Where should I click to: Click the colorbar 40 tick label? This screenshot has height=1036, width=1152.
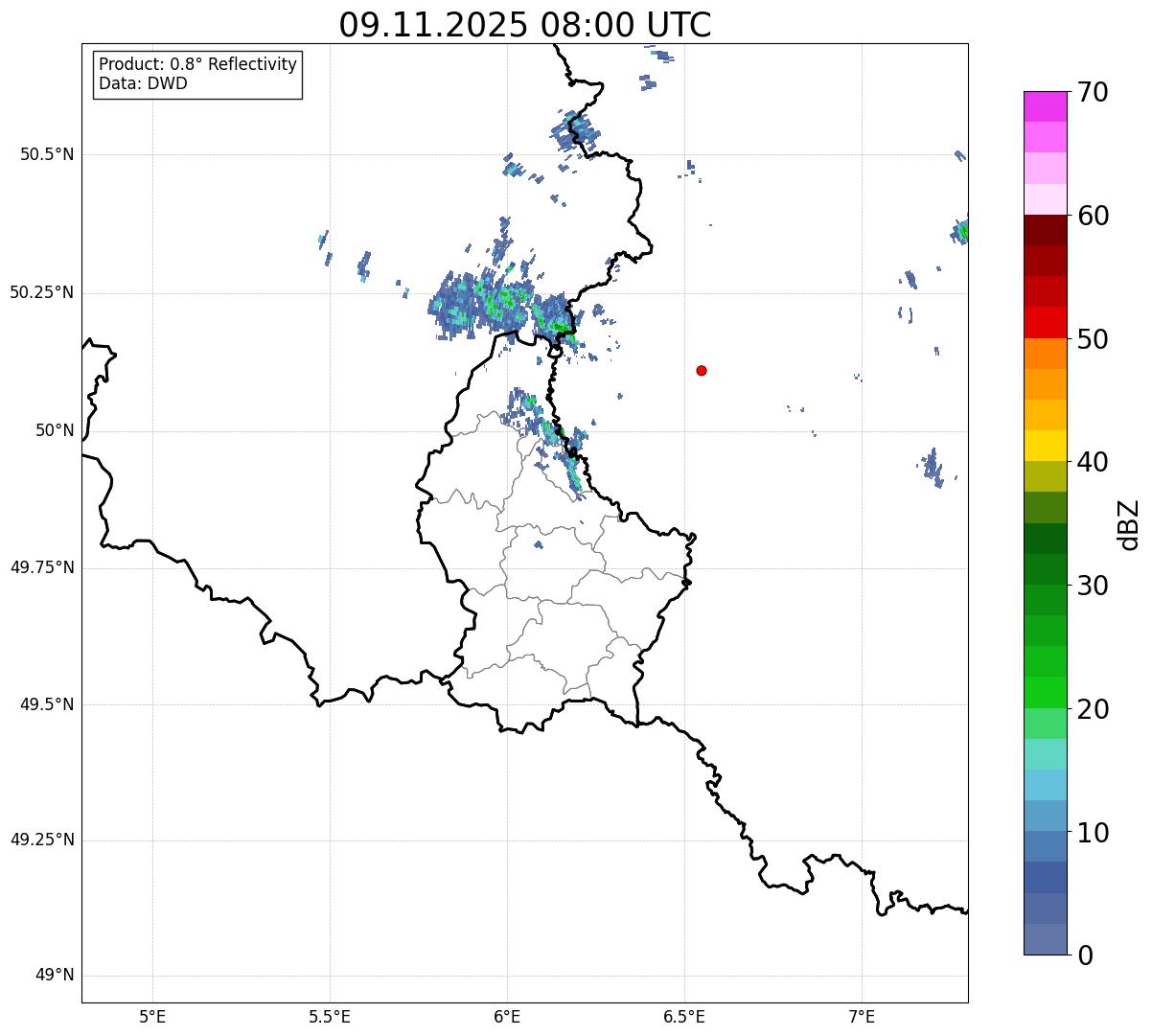point(1093,462)
